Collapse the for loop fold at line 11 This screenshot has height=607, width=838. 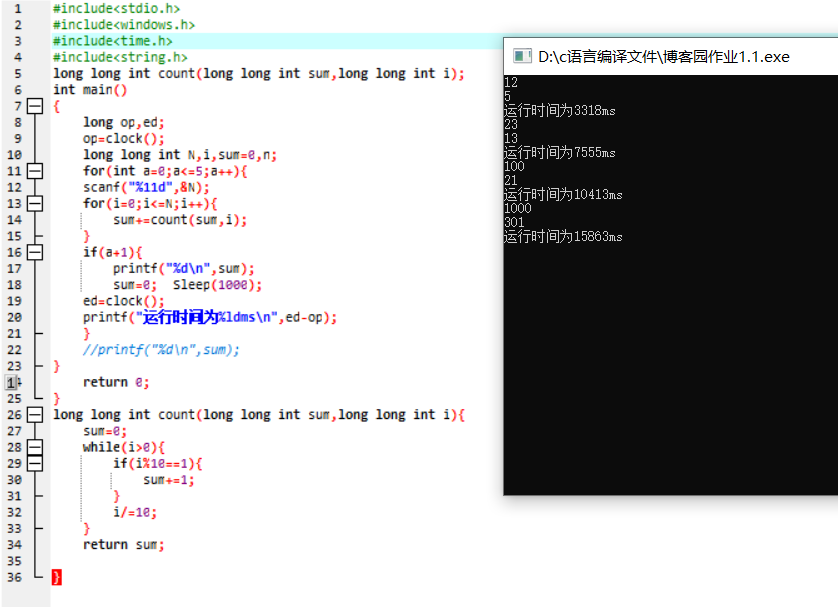pyautogui.click(x=35, y=171)
